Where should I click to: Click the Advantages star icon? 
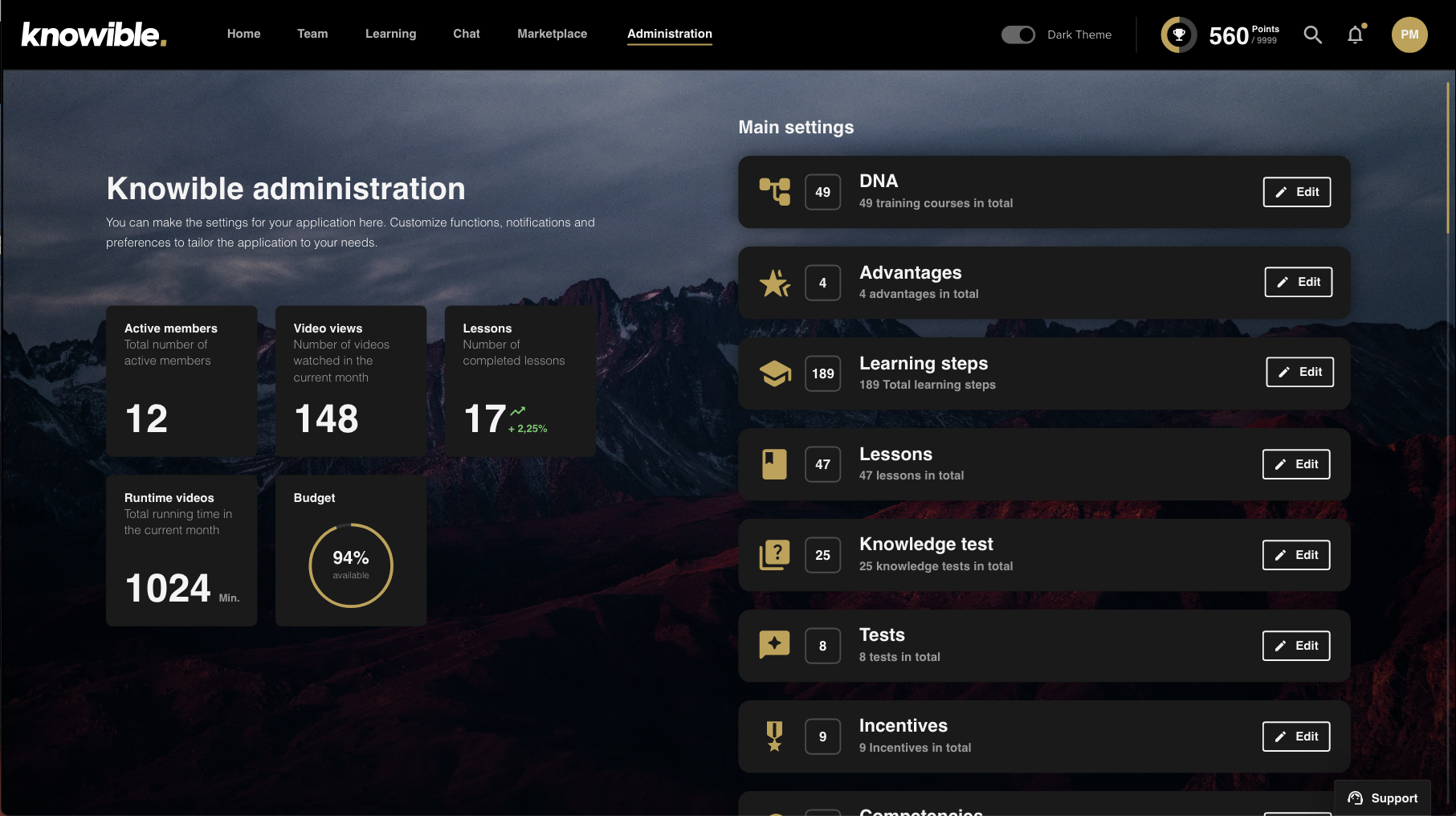(774, 283)
